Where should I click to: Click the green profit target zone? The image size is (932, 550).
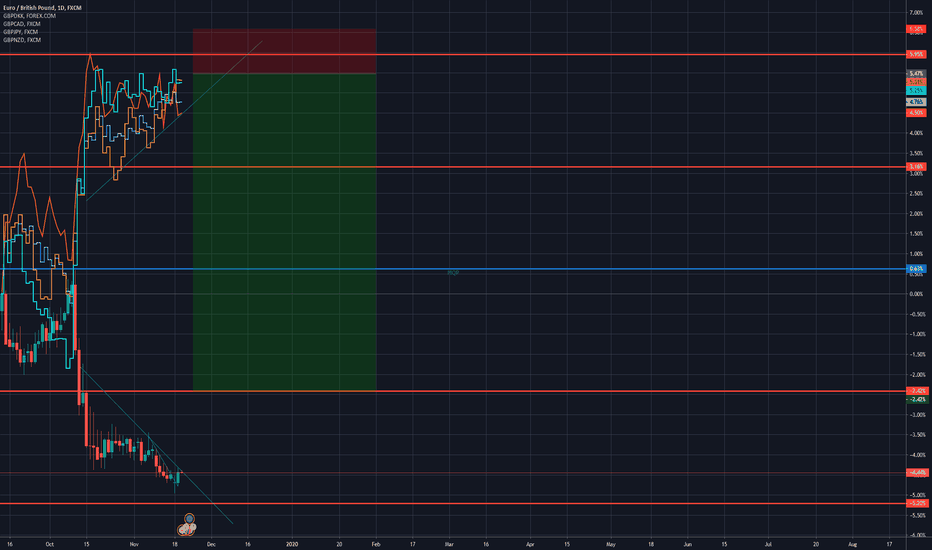284,230
